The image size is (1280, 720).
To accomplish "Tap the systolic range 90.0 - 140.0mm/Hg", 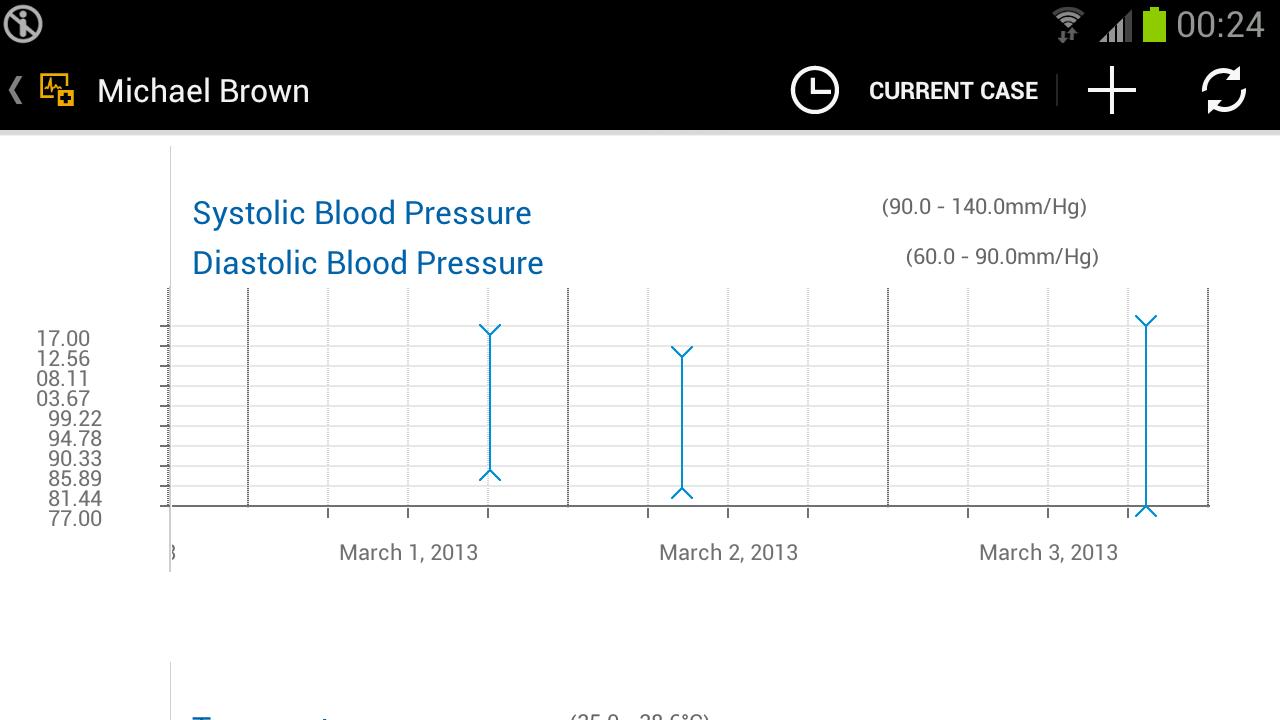I will (983, 207).
